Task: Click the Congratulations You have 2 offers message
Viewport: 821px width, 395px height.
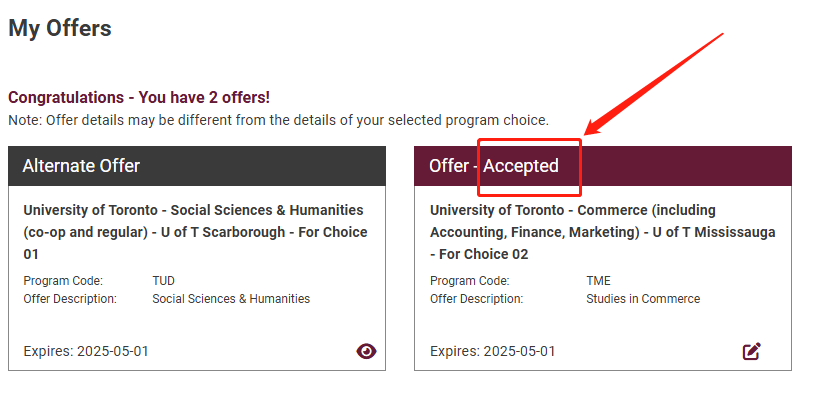Action: pos(139,97)
